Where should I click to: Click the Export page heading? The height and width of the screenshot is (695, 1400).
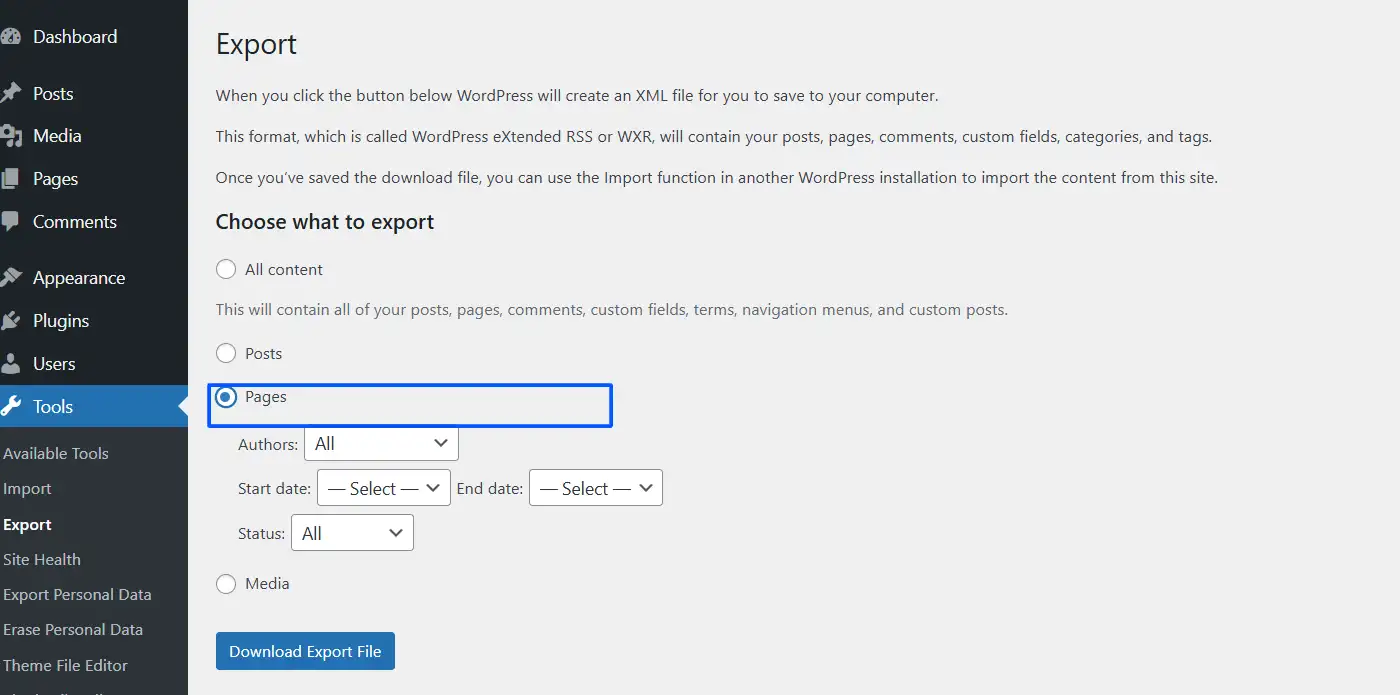[x=256, y=45]
